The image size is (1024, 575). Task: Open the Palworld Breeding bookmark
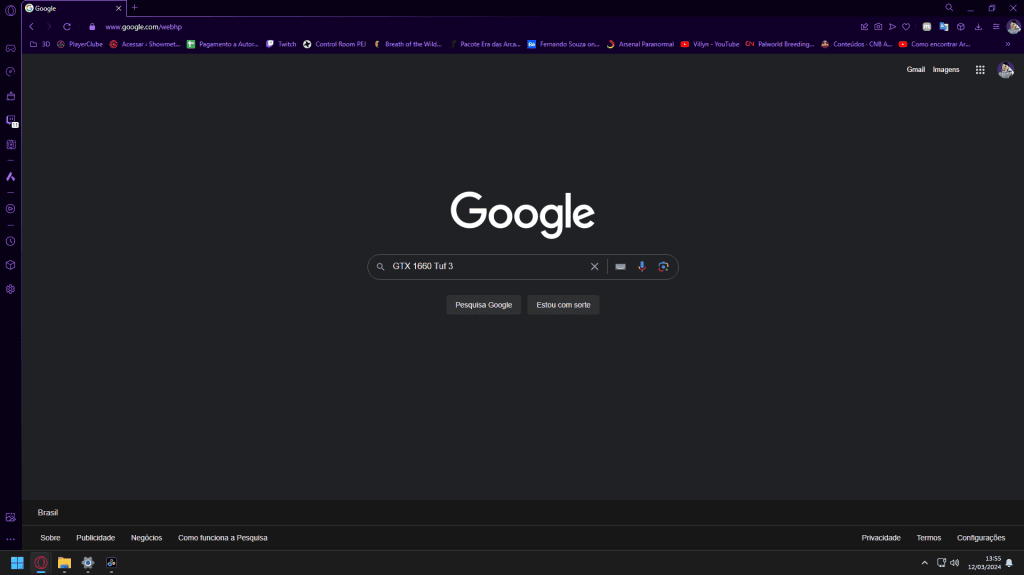pos(780,44)
